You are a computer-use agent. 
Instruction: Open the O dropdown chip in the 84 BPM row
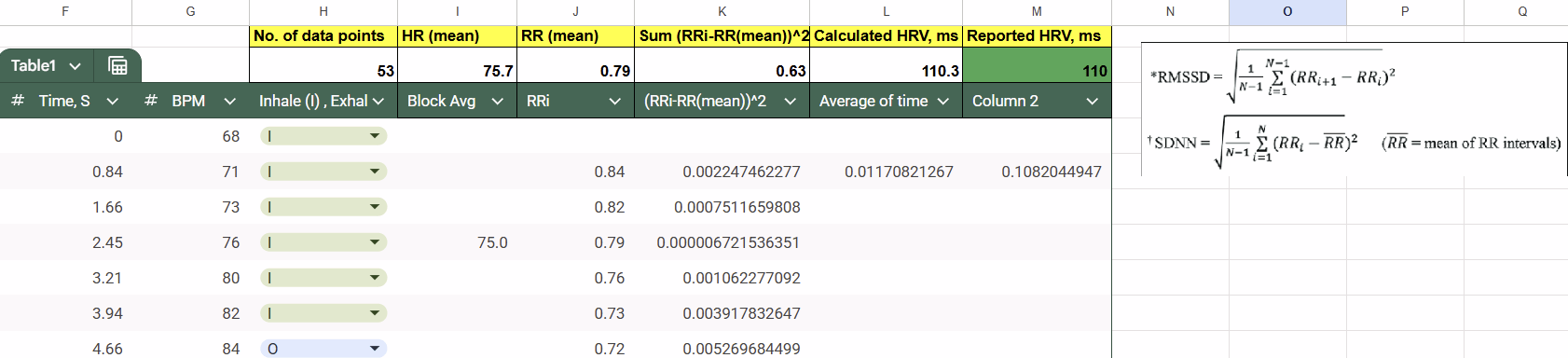tap(323, 349)
